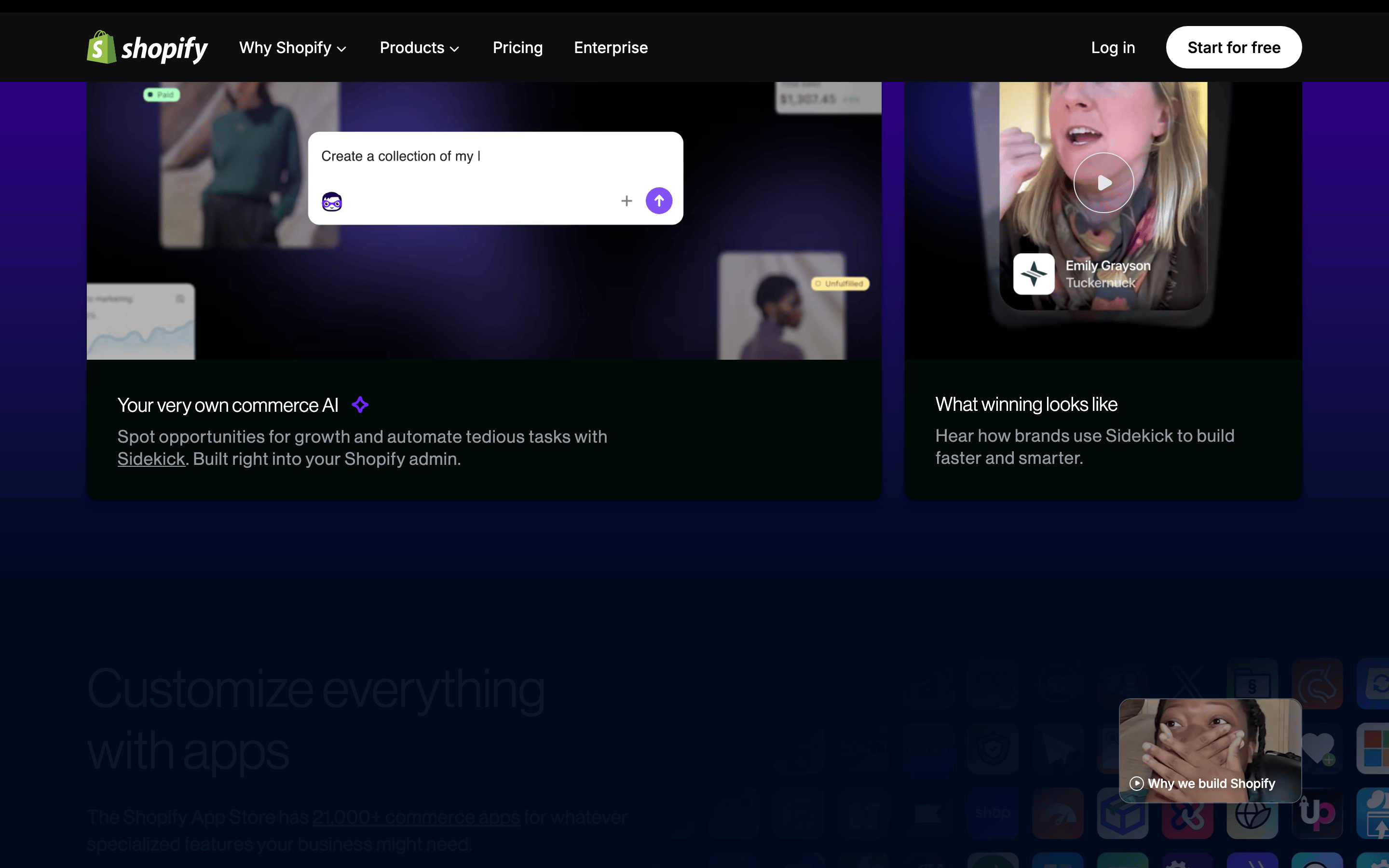Click the purple 'up' app icon
The height and width of the screenshot is (868, 1389).
[1317, 813]
